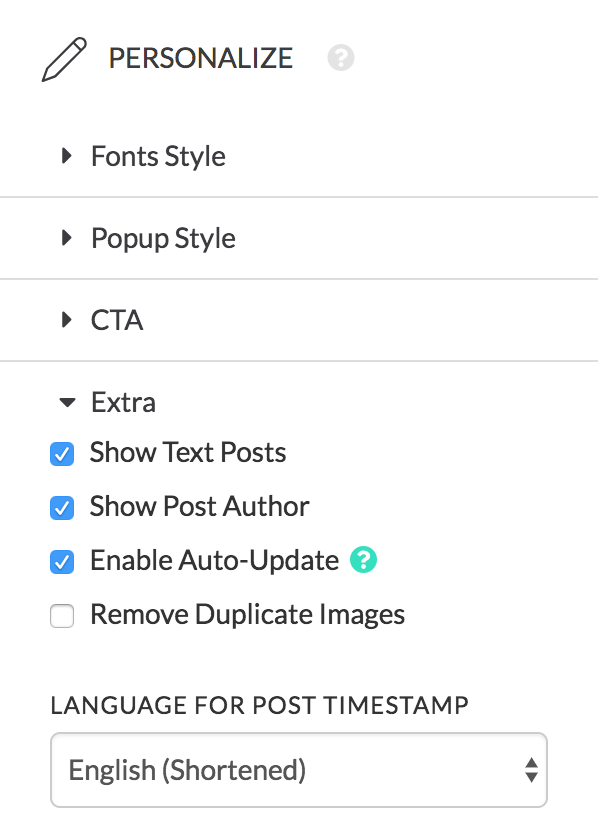Click the Remove Duplicate Images label text
Screen dimensions: 598x814
tap(248, 615)
